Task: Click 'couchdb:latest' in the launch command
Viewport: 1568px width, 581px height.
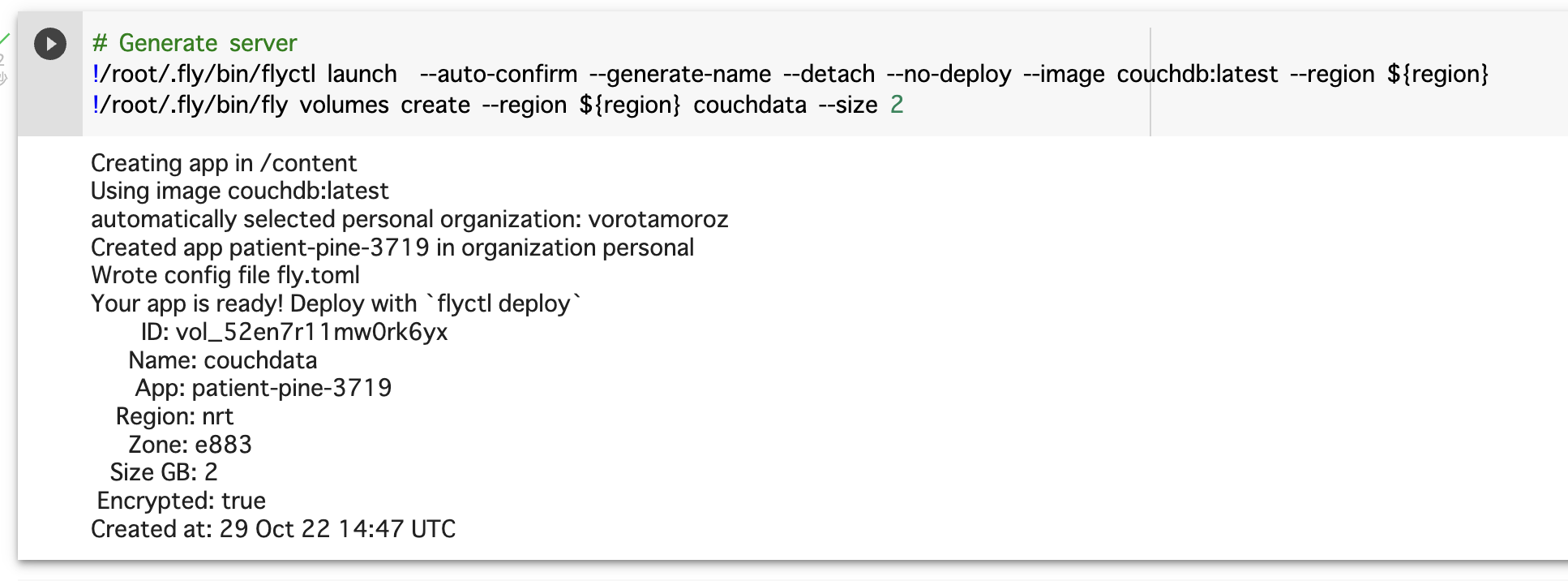Action: tap(1197, 74)
